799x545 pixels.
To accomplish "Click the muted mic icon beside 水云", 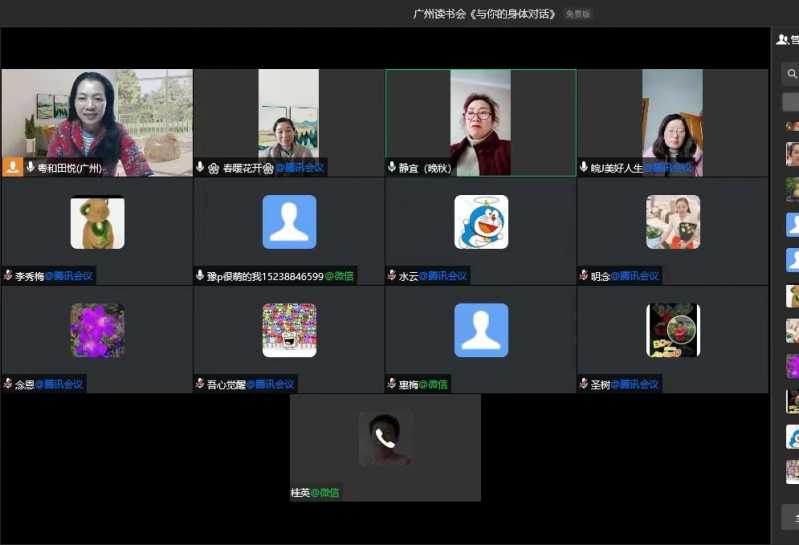I will coord(392,275).
